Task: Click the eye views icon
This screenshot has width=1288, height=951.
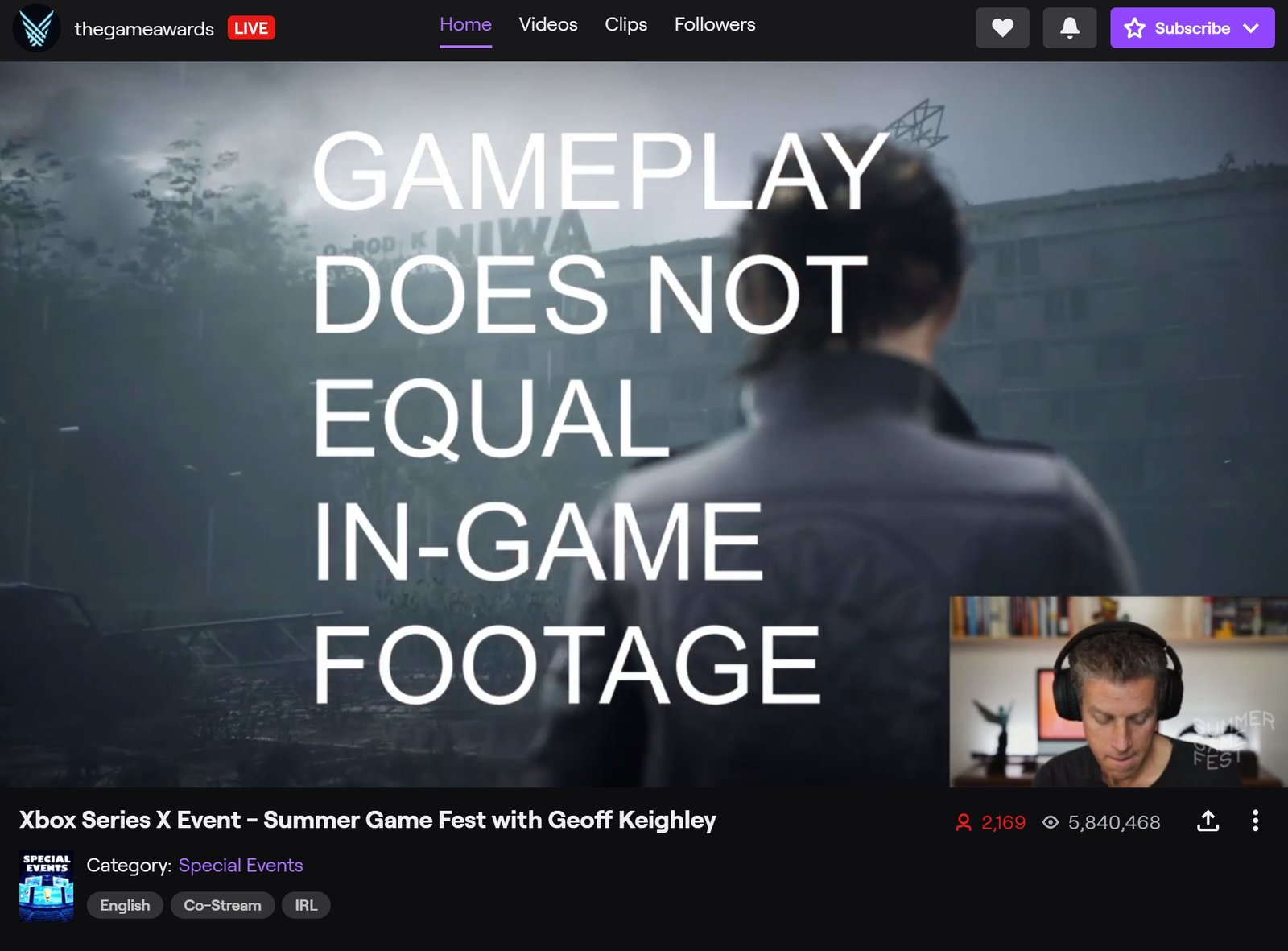Action: (1051, 822)
